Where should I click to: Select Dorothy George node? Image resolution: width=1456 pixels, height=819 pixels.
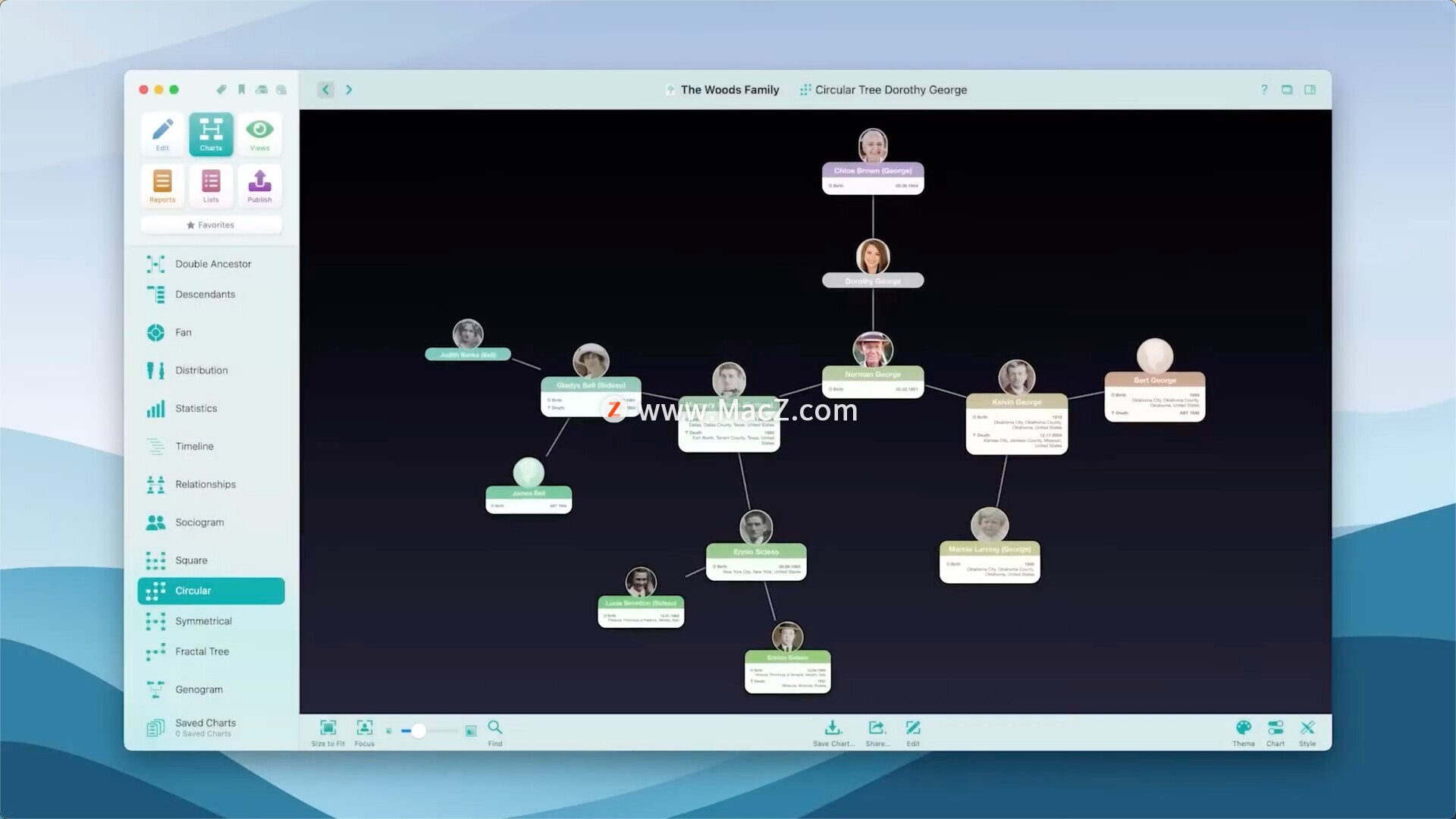873,281
